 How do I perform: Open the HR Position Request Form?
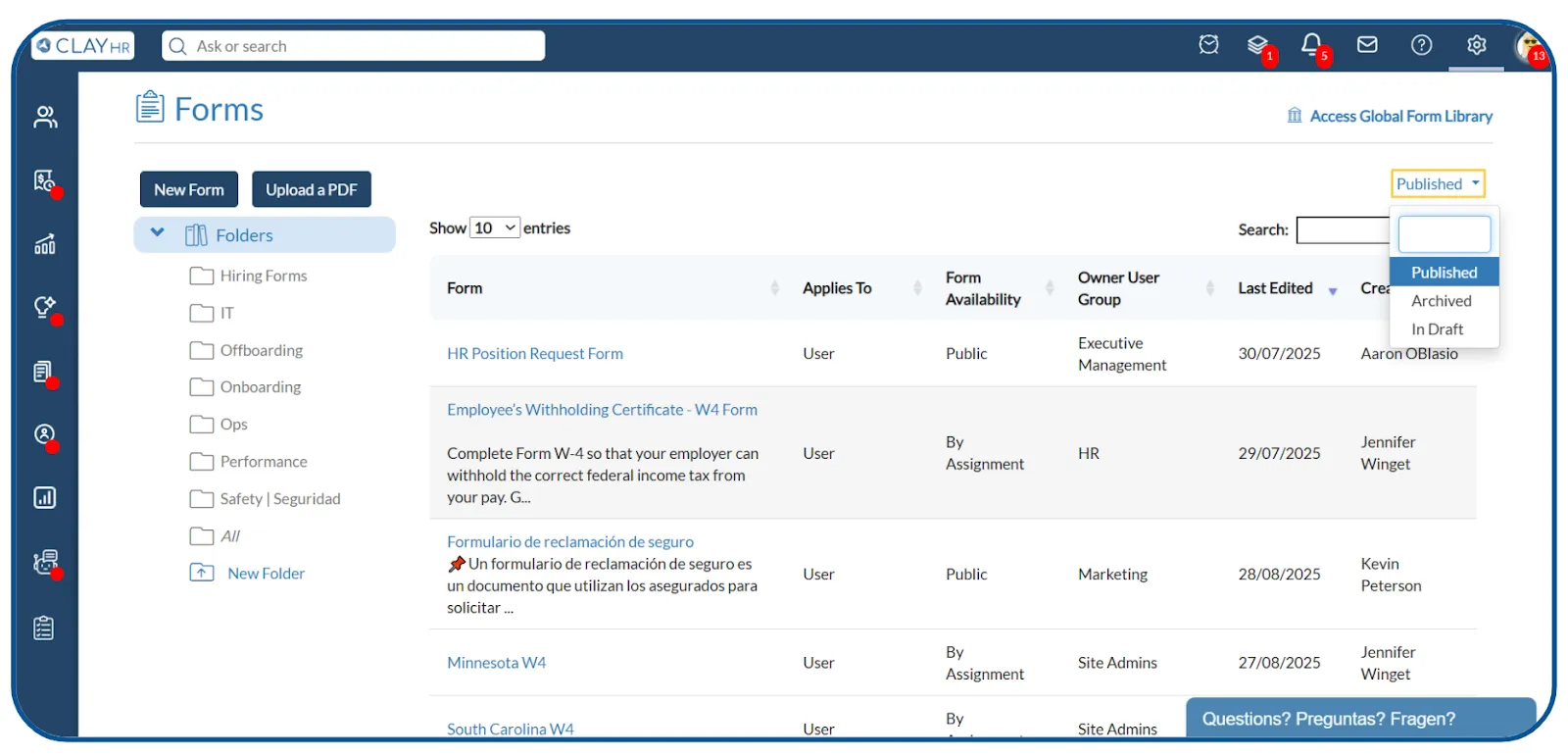point(535,353)
